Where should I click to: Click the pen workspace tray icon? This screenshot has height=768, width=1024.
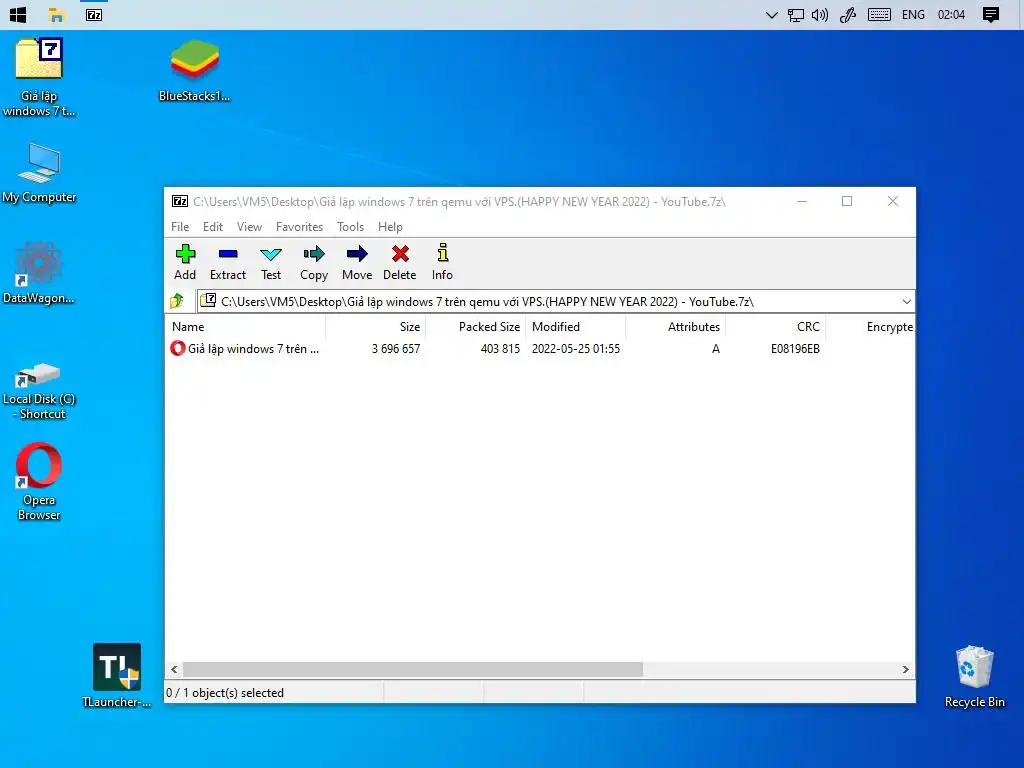click(x=848, y=15)
